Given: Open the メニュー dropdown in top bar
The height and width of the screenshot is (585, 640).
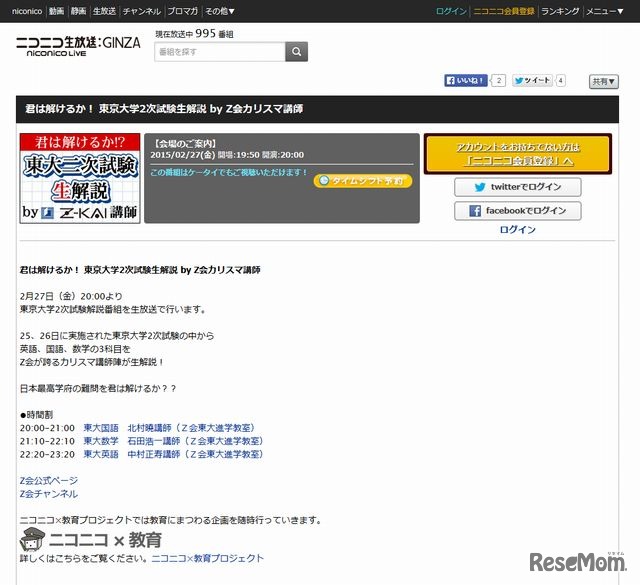Looking at the screenshot, I should point(605,11).
